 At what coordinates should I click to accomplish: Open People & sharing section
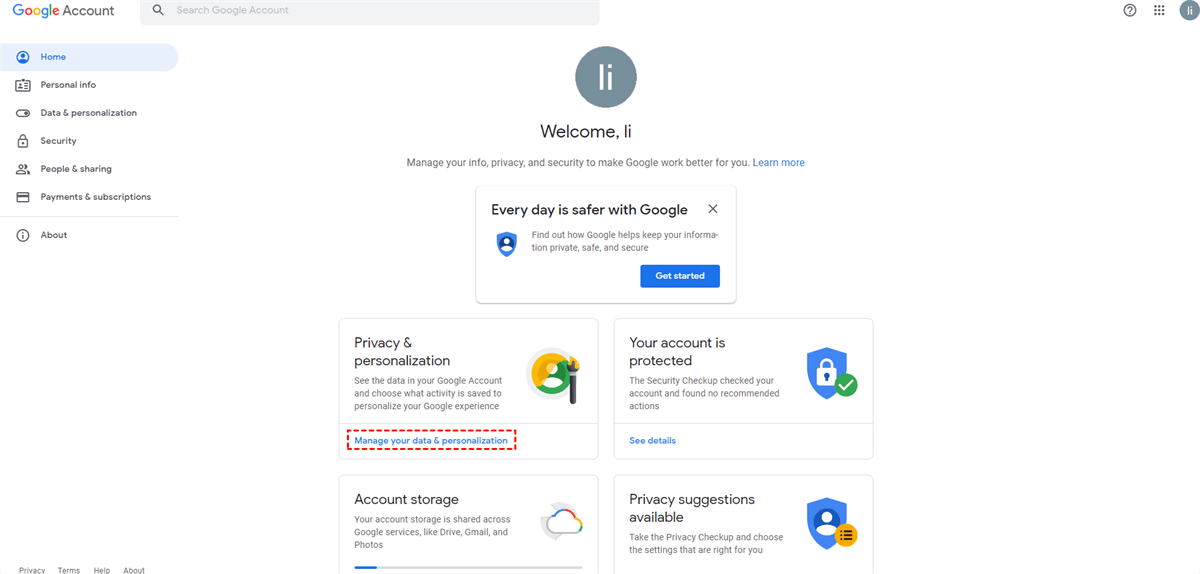[76, 169]
